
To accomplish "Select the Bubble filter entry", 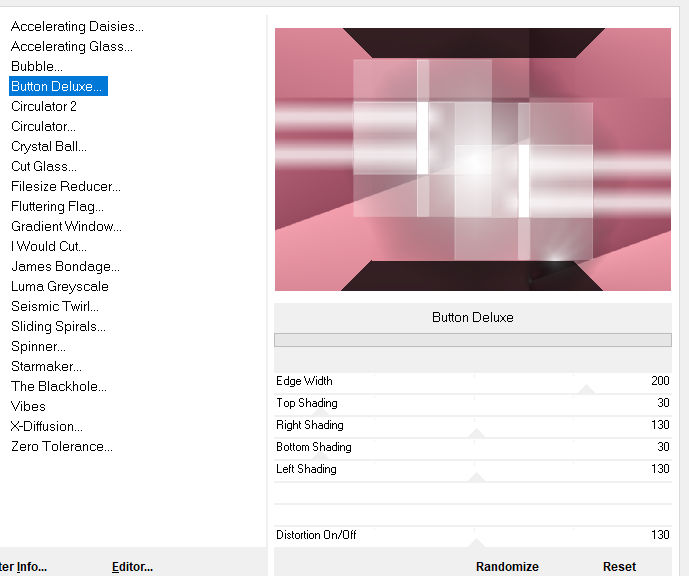I will (37, 66).
